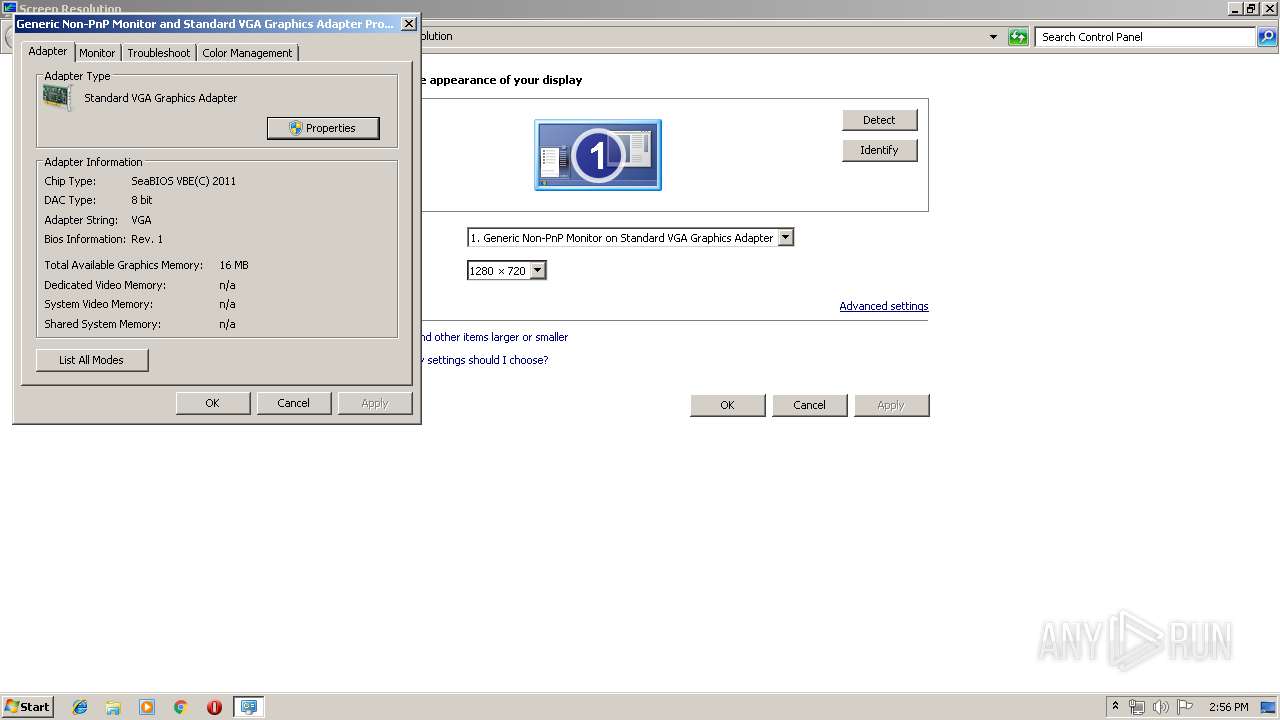Viewport: 1280px width, 720px height.
Task: Click the 'System Video Memory:' label
Action: pyautogui.click(x=99, y=304)
